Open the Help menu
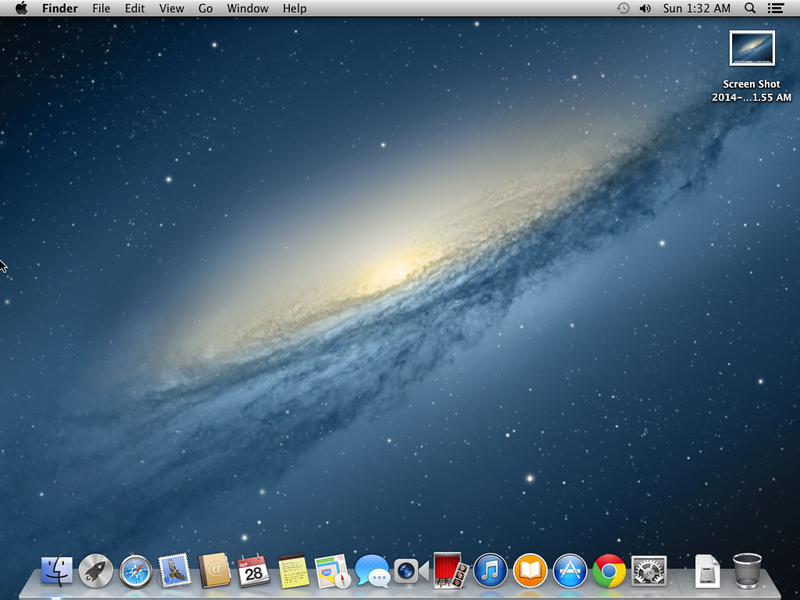The width and height of the screenshot is (800, 600). pos(294,8)
